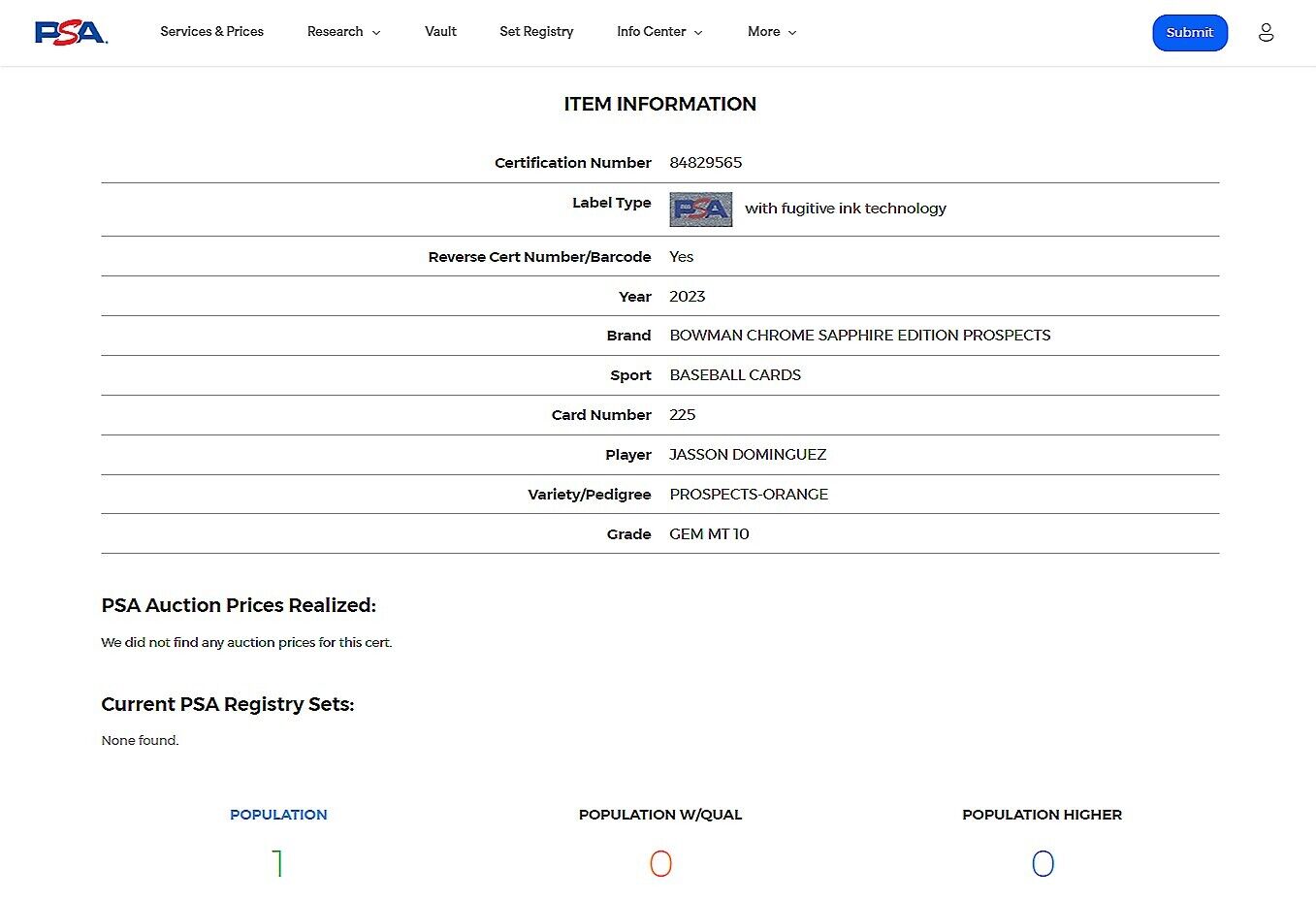1316x900 pixels.
Task: Open the user account profile icon
Action: (1266, 32)
